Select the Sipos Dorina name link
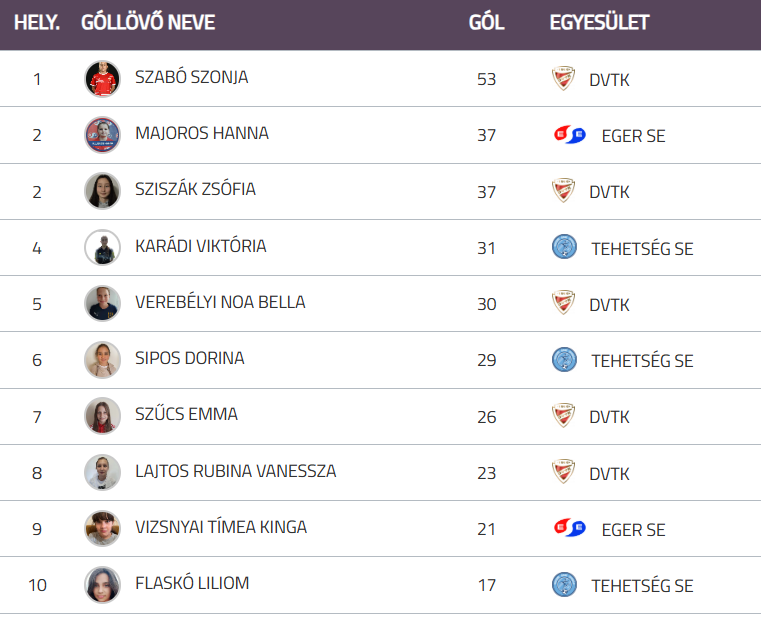Image resolution: width=761 pixels, height=621 pixels. coord(190,358)
